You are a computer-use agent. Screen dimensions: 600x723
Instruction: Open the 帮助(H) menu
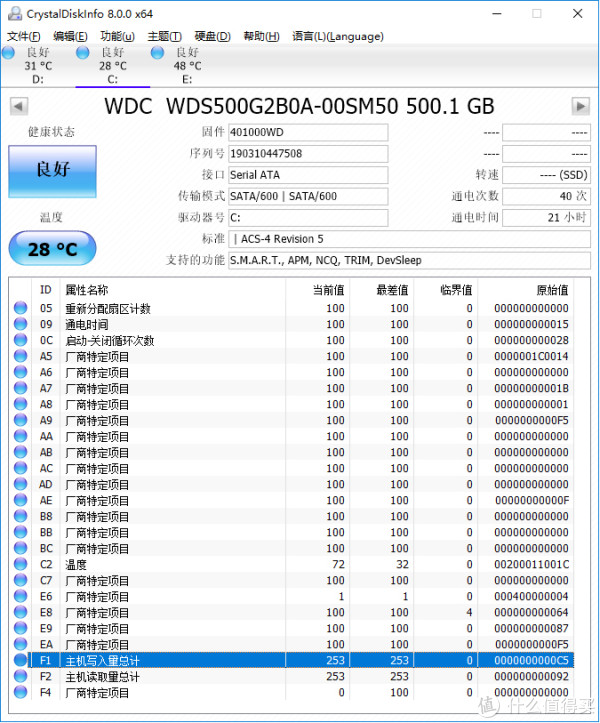pyautogui.click(x=261, y=36)
